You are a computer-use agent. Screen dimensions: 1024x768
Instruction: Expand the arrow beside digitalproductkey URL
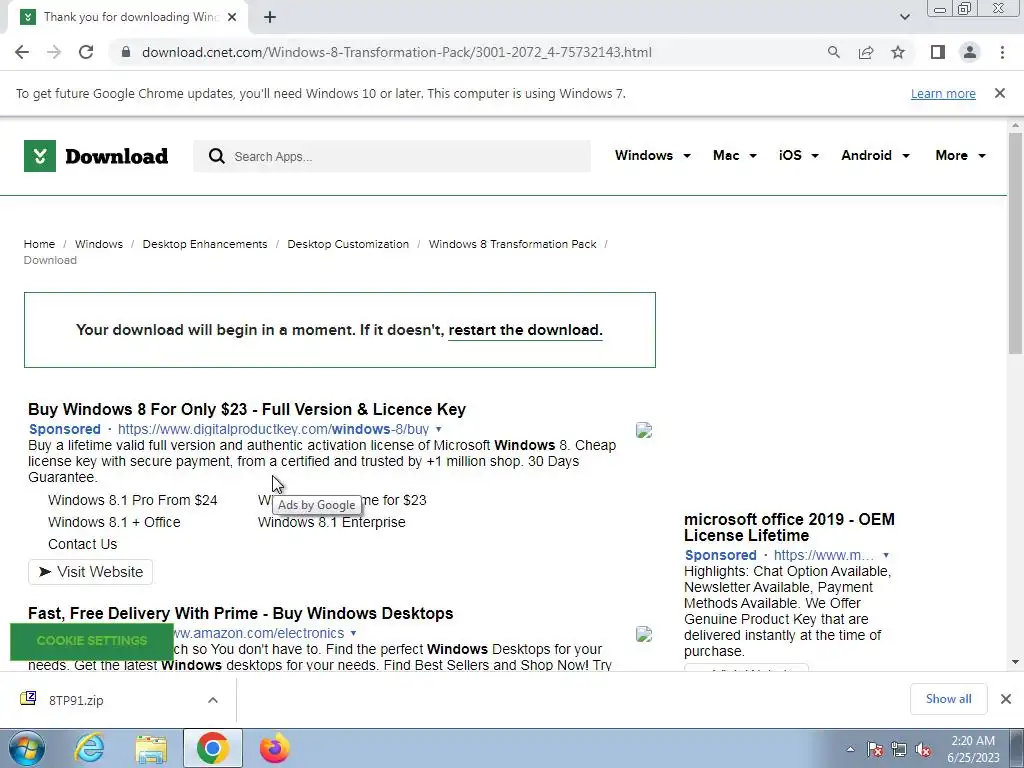coord(439,429)
